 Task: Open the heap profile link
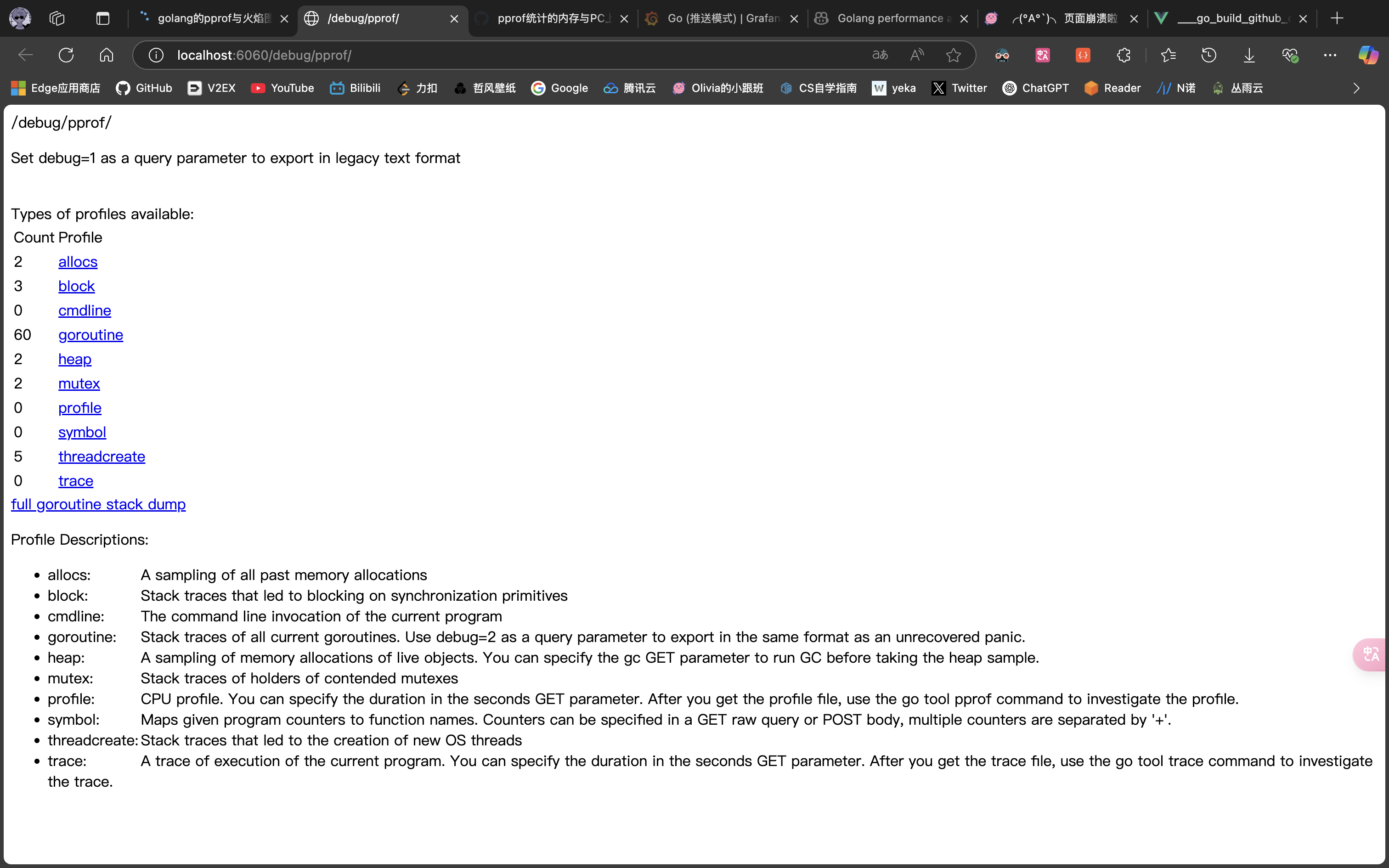(74, 359)
